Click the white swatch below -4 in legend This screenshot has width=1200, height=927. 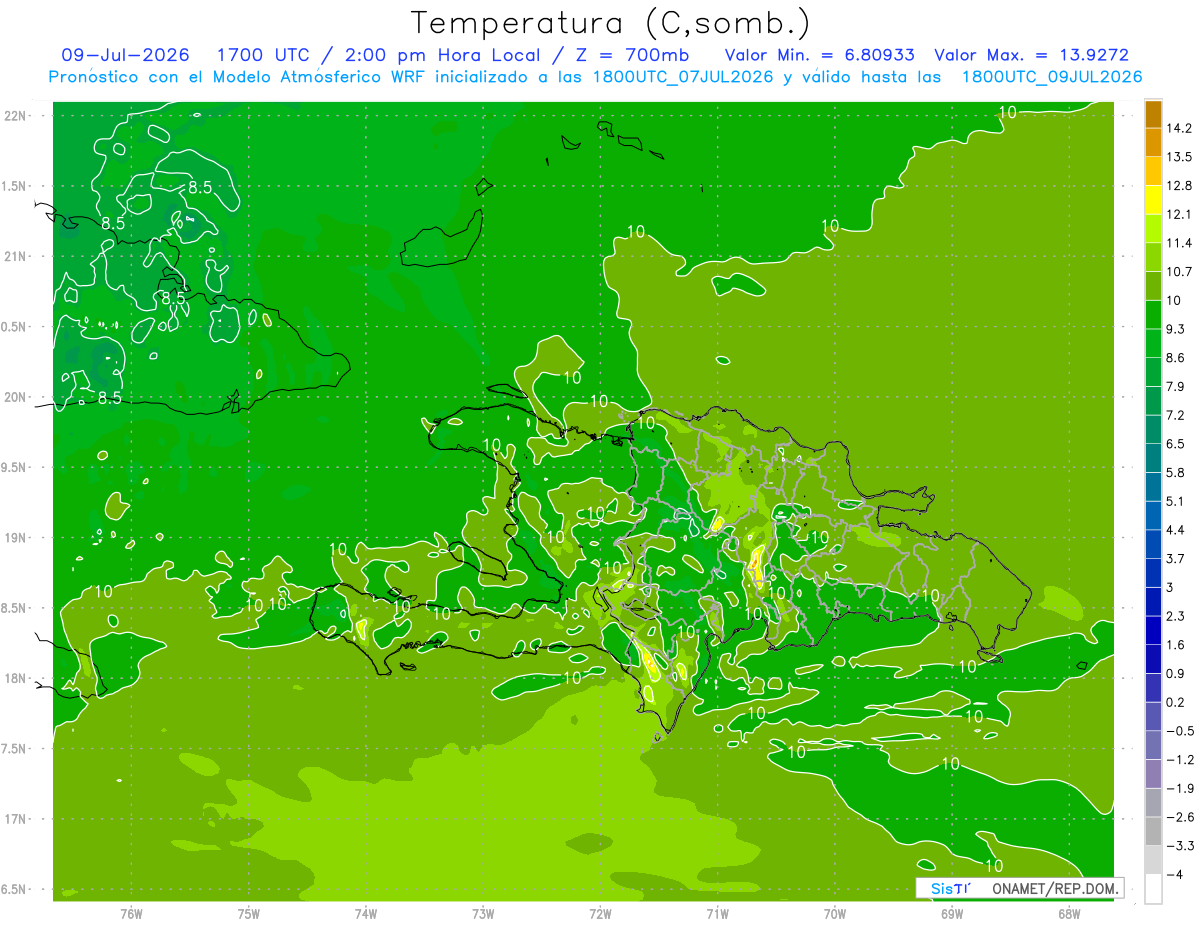point(1153,888)
